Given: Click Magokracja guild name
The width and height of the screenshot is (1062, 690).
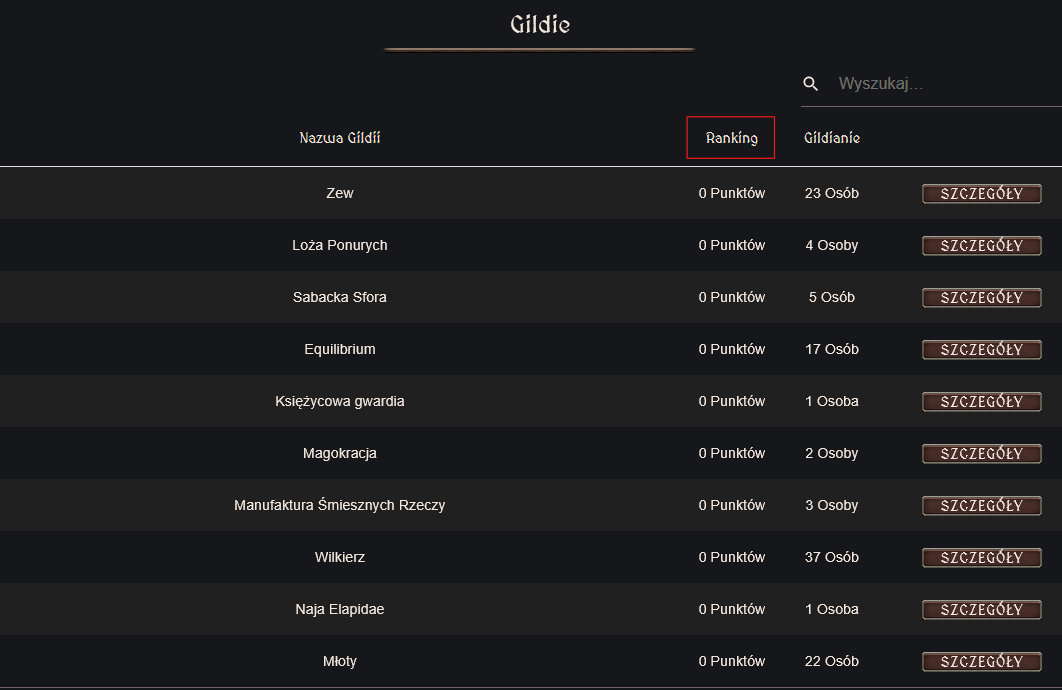Looking at the screenshot, I should [x=340, y=453].
